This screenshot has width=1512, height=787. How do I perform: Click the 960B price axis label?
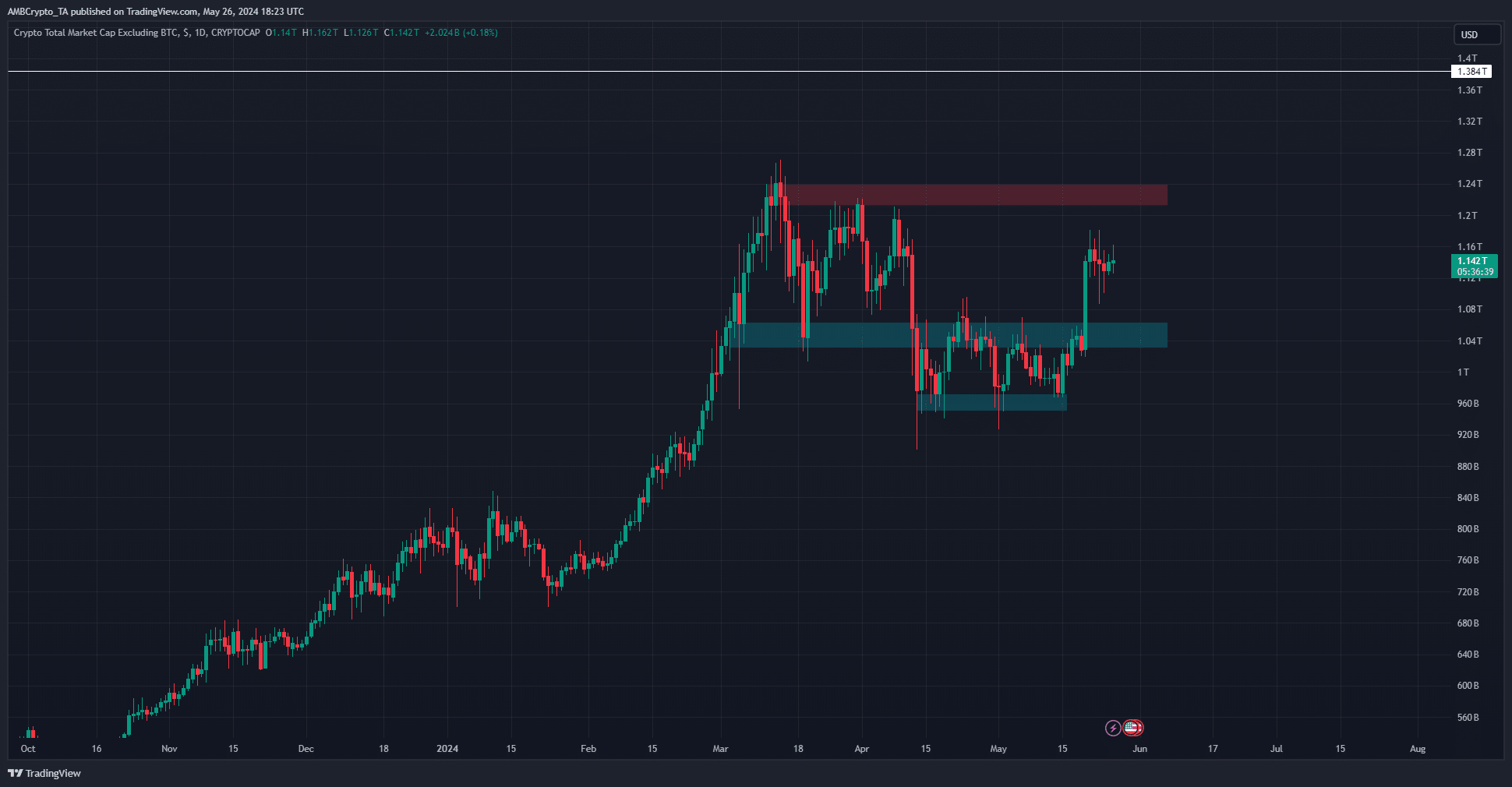1468,404
